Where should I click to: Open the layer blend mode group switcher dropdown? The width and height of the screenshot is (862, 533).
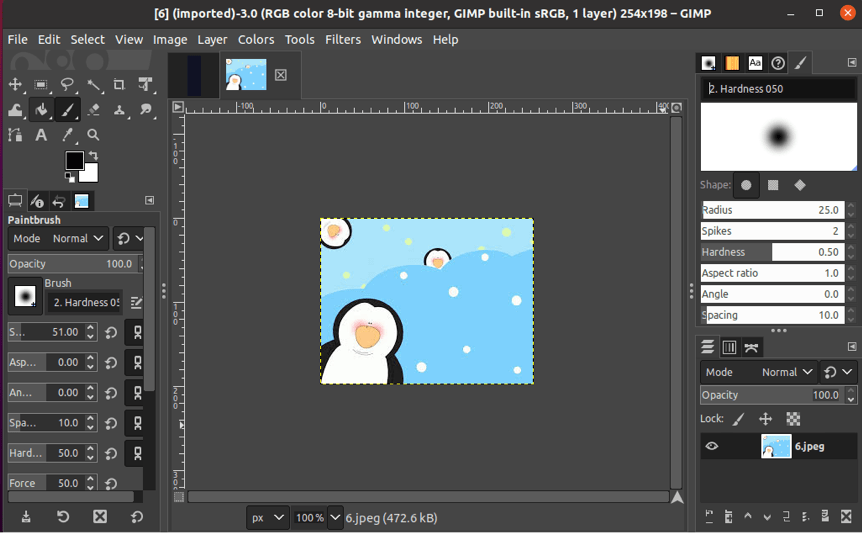838,372
